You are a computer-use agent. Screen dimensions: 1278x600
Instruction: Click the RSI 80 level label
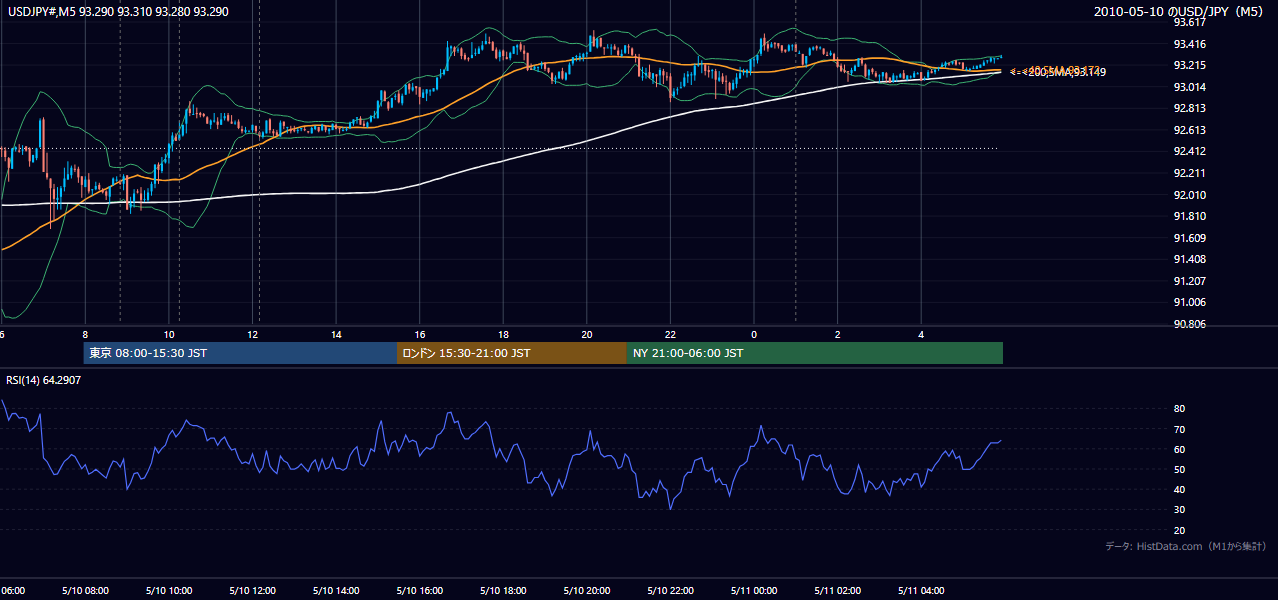pos(1179,409)
